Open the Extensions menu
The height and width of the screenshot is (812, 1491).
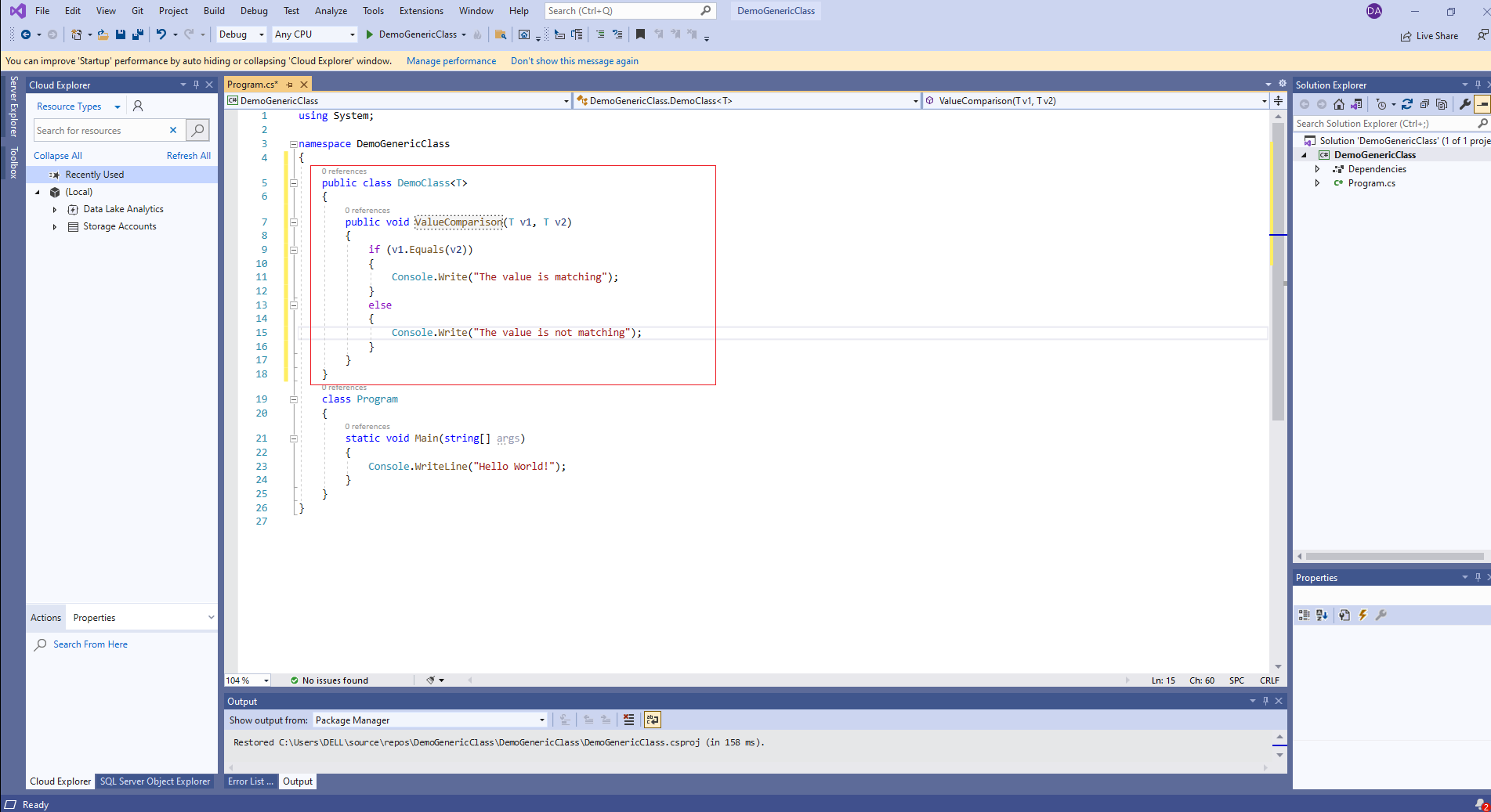tap(421, 10)
